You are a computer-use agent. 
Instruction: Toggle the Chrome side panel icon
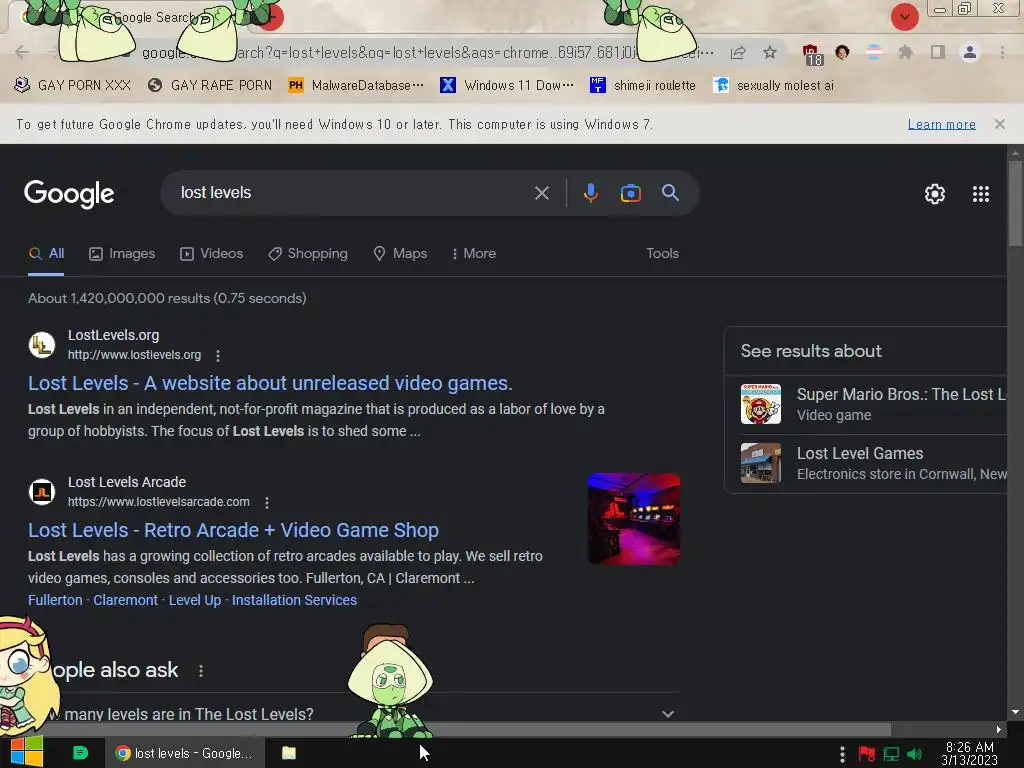[937, 52]
